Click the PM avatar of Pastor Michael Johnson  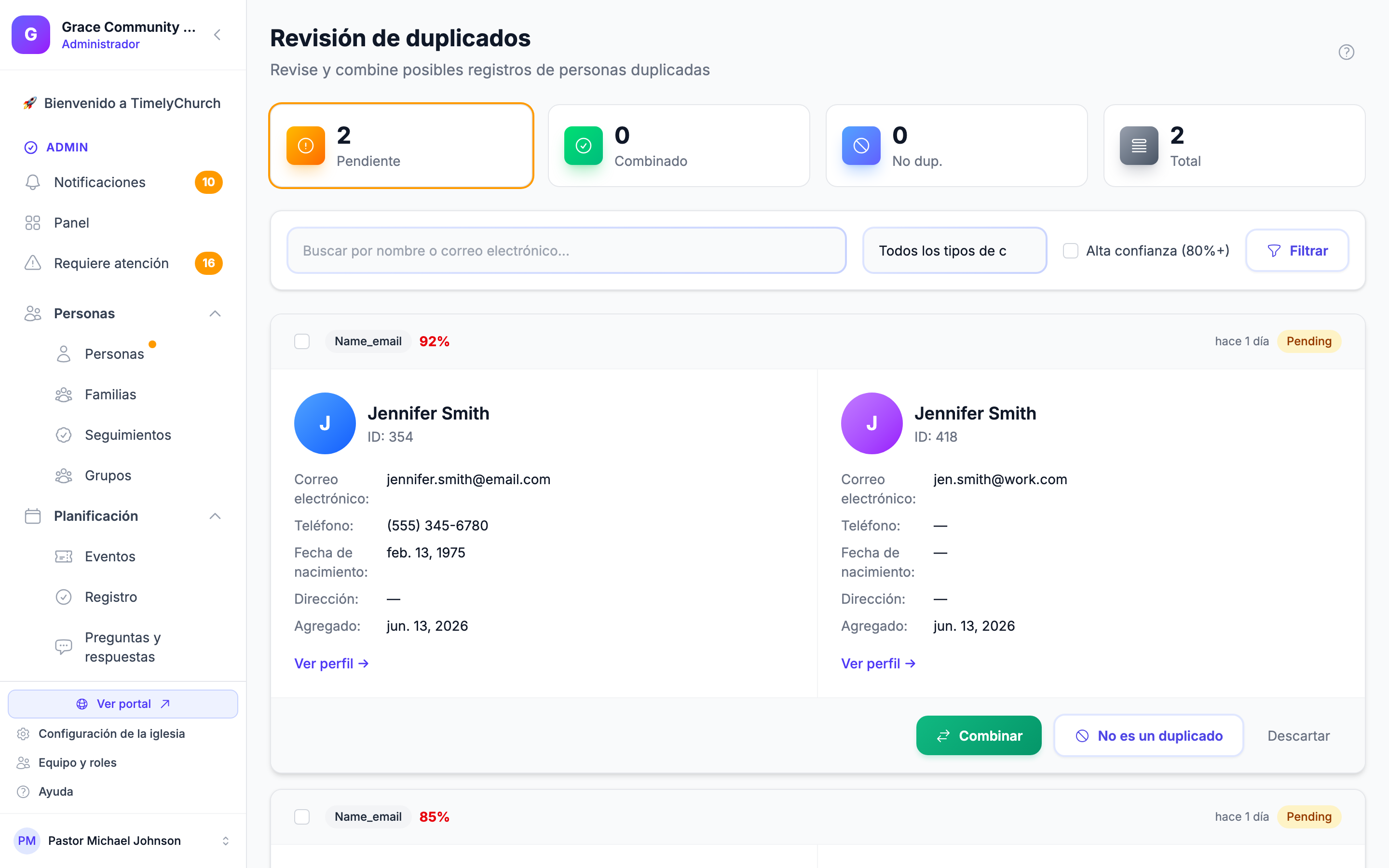click(27, 841)
